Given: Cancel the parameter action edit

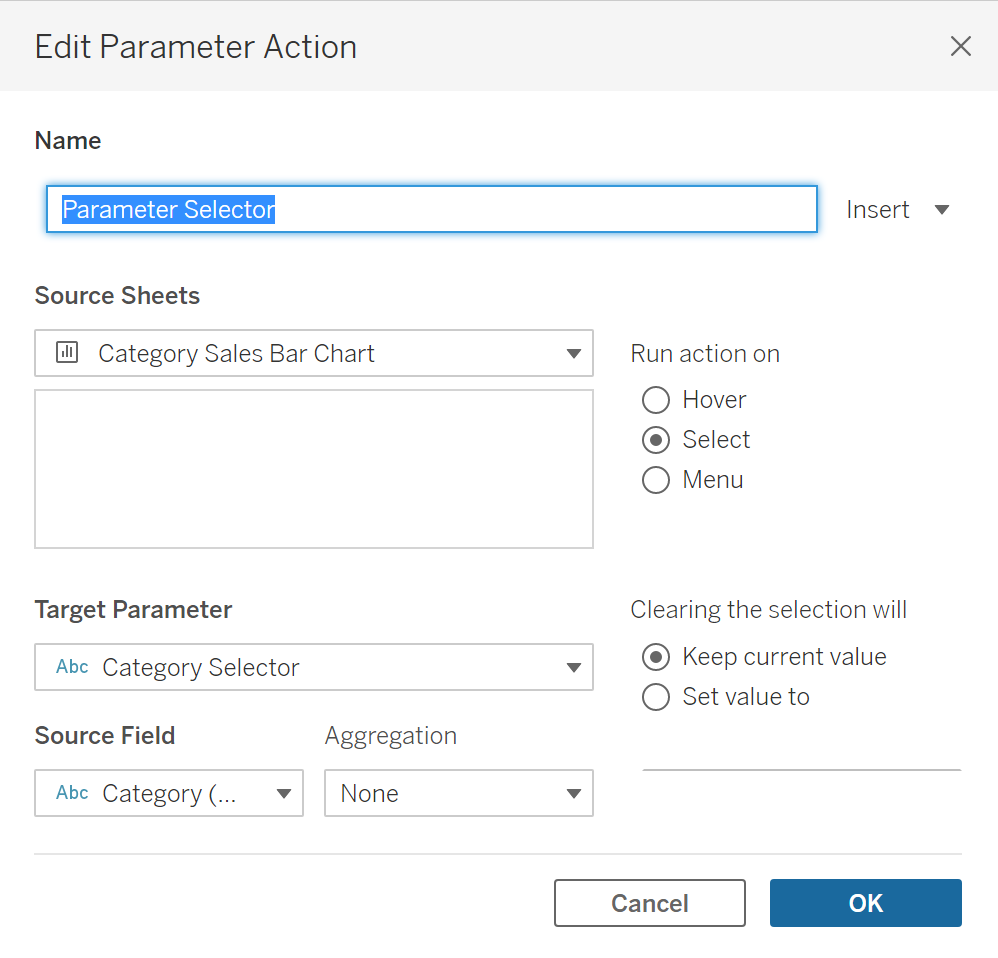Looking at the screenshot, I should click(x=649, y=903).
